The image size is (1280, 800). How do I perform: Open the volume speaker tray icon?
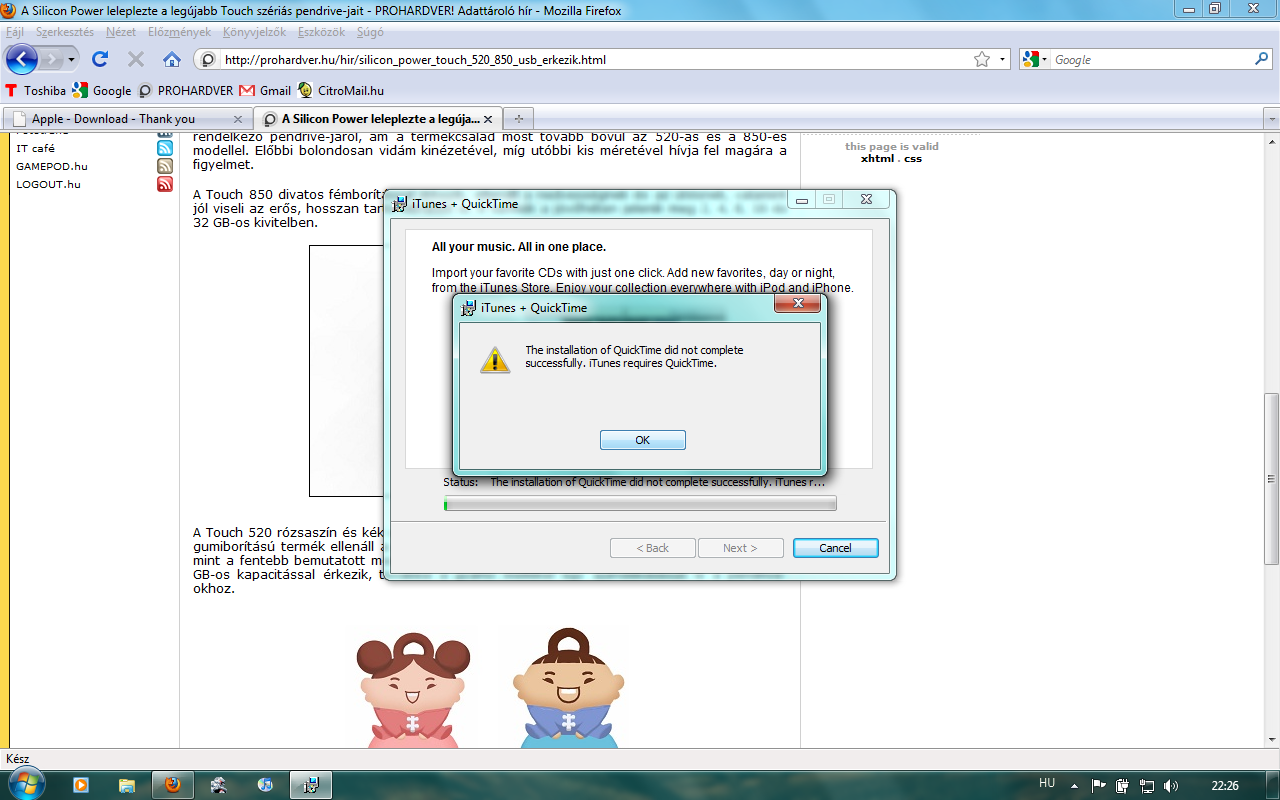point(1171,785)
